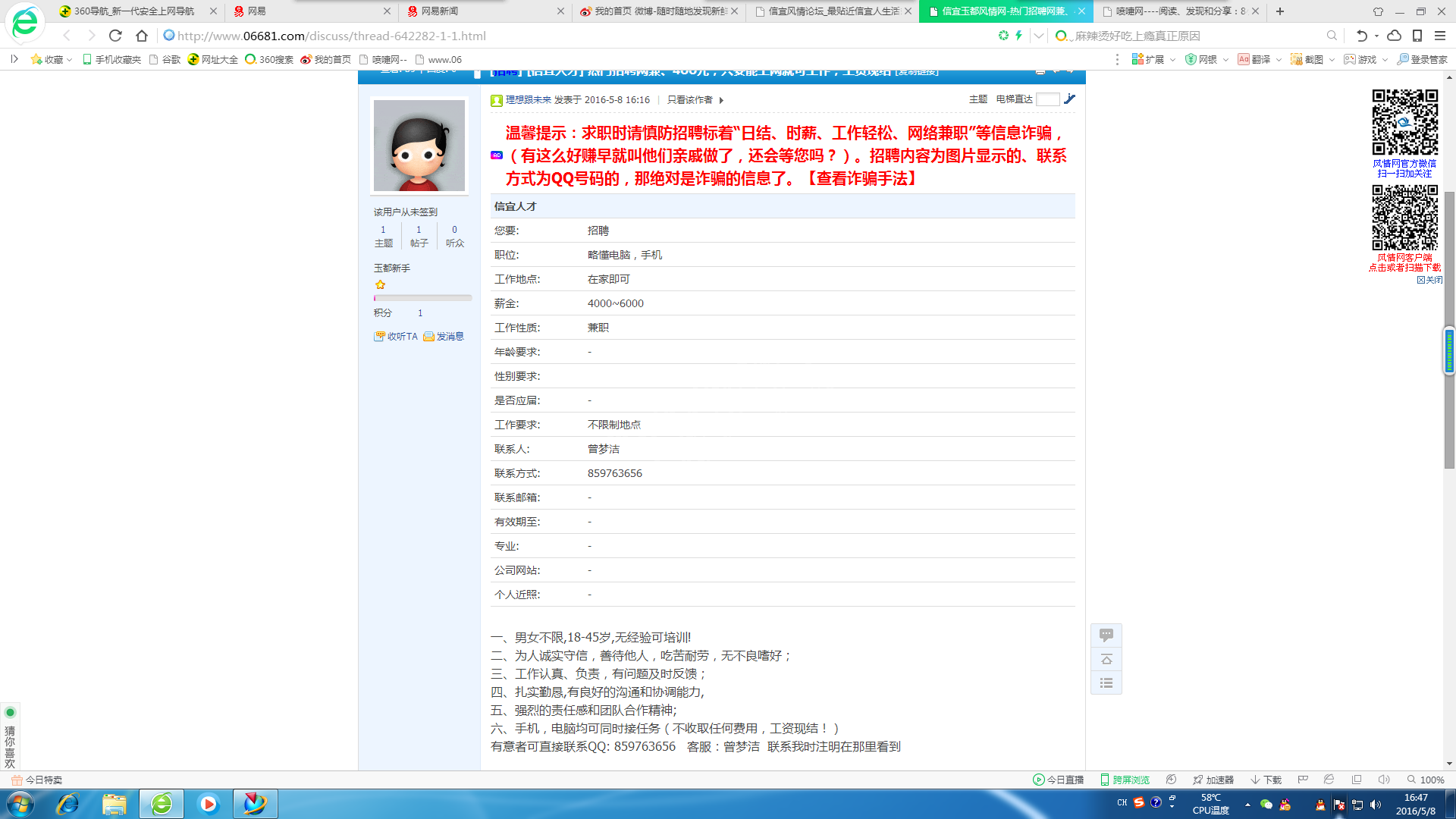Open the thread list icon on sidebar
Screen dimensions: 1456x819
pyautogui.click(x=1106, y=683)
